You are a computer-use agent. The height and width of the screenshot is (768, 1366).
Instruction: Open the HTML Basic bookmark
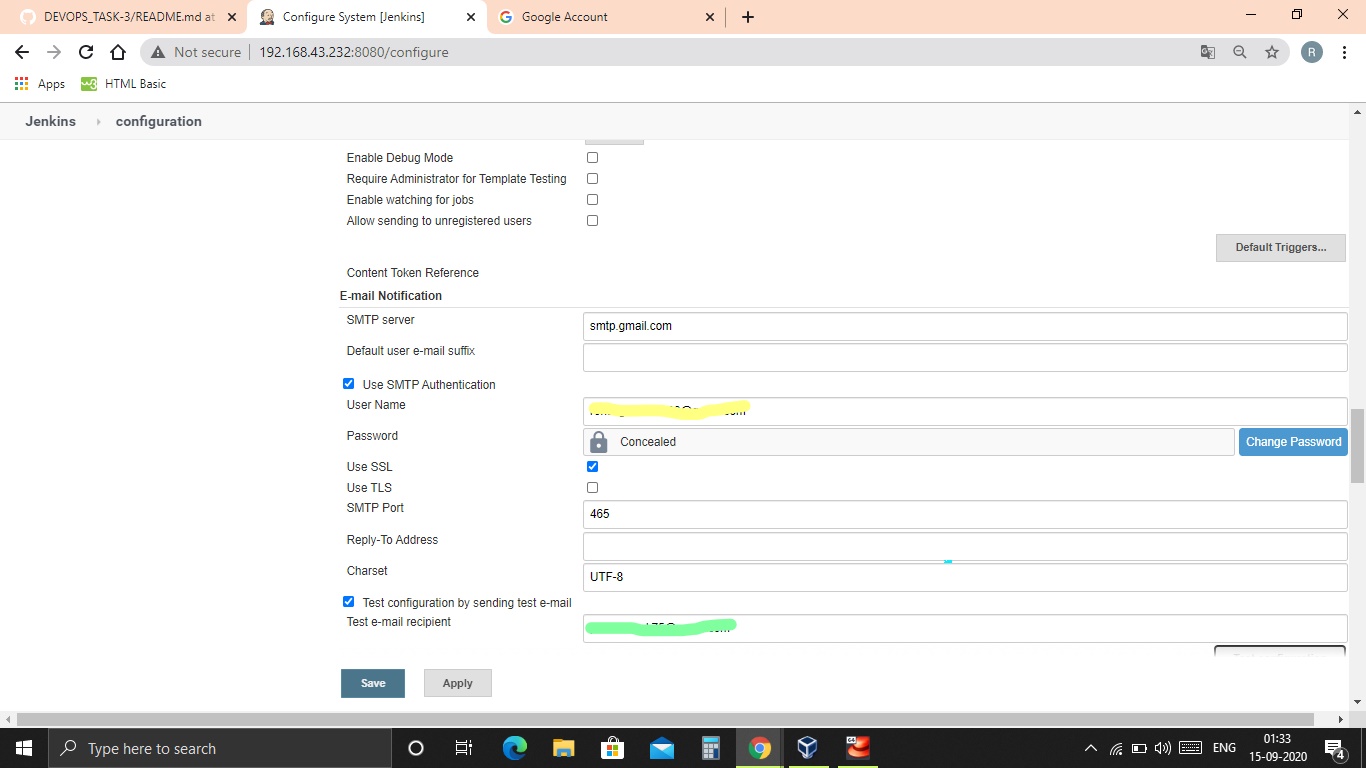coord(124,84)
